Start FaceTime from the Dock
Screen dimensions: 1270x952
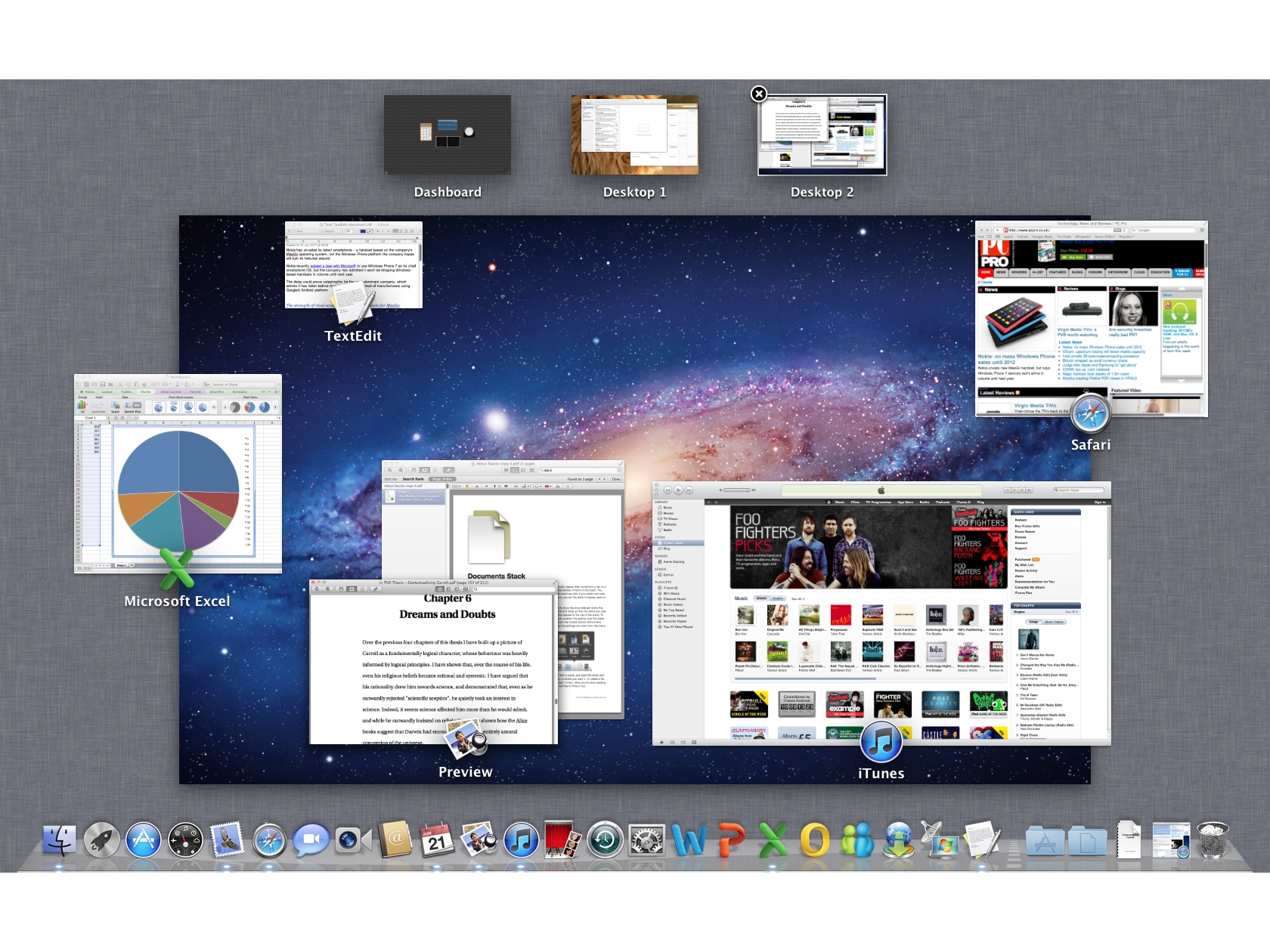pyautogui.click(x=353, y=840)
